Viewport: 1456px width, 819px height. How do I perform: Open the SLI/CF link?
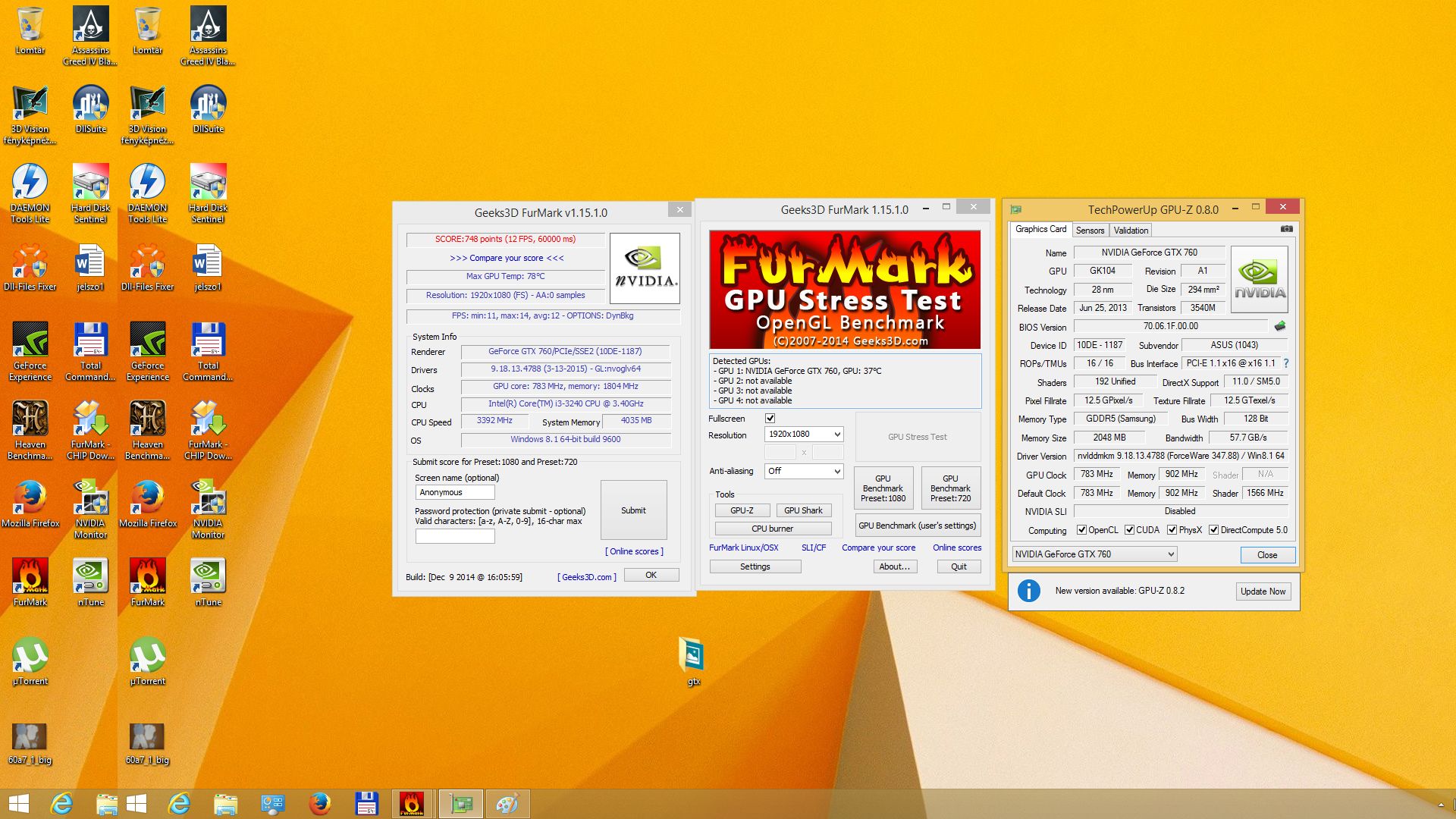click(x=813, y=548)
